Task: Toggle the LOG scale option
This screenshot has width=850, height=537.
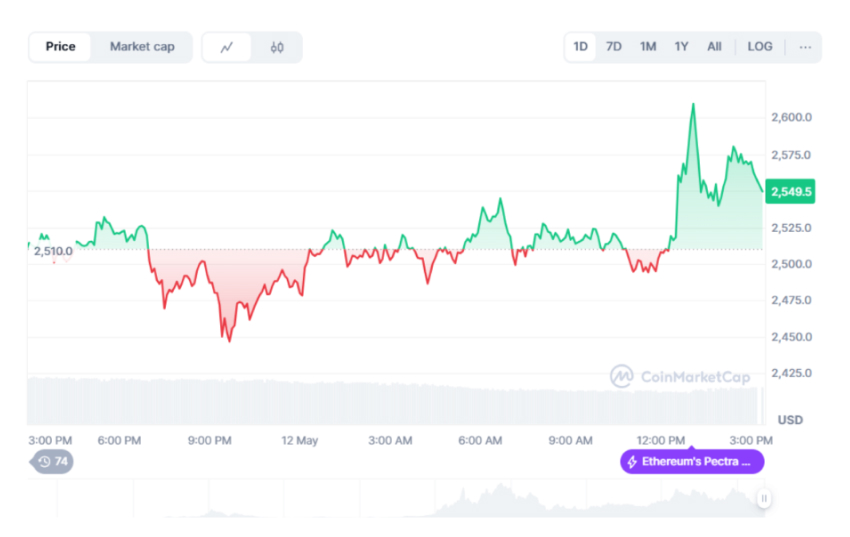Action: point(760,47)
